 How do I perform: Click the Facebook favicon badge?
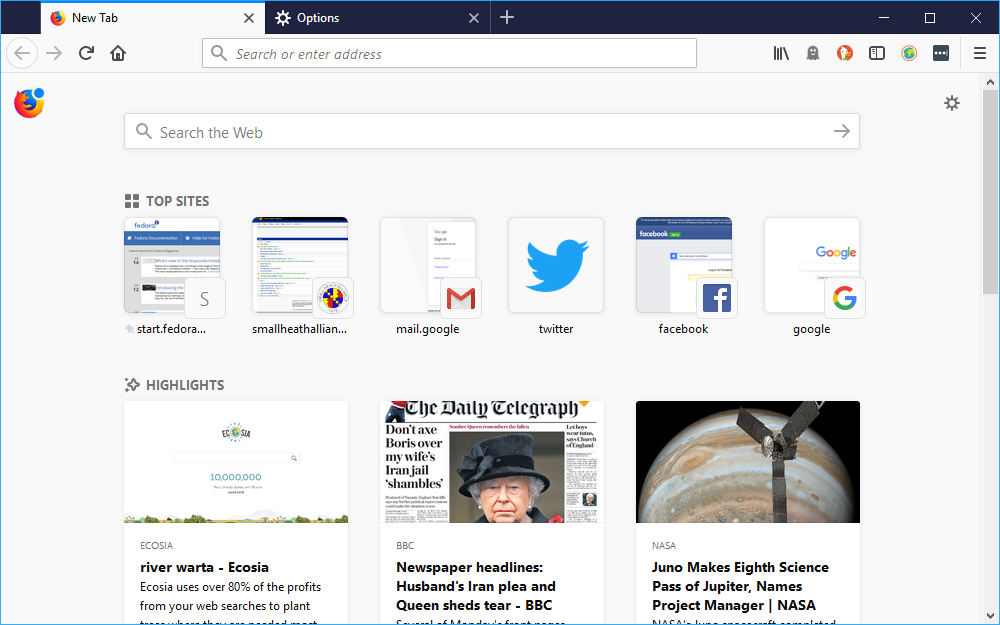click(x=717, y=298)
